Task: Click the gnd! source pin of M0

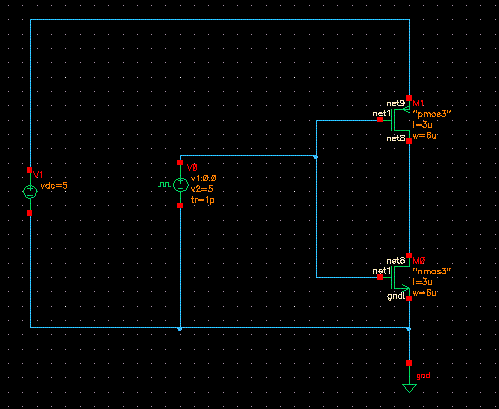Action: pos(409,298)
